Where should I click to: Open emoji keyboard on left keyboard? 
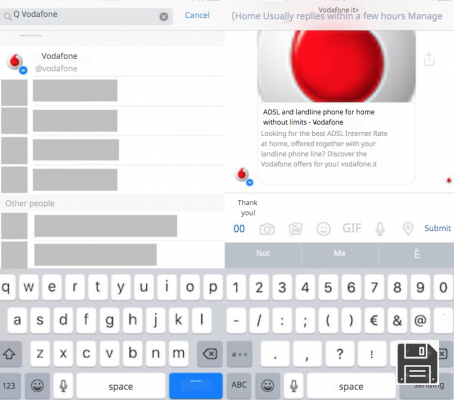click(x=37, y=386)
